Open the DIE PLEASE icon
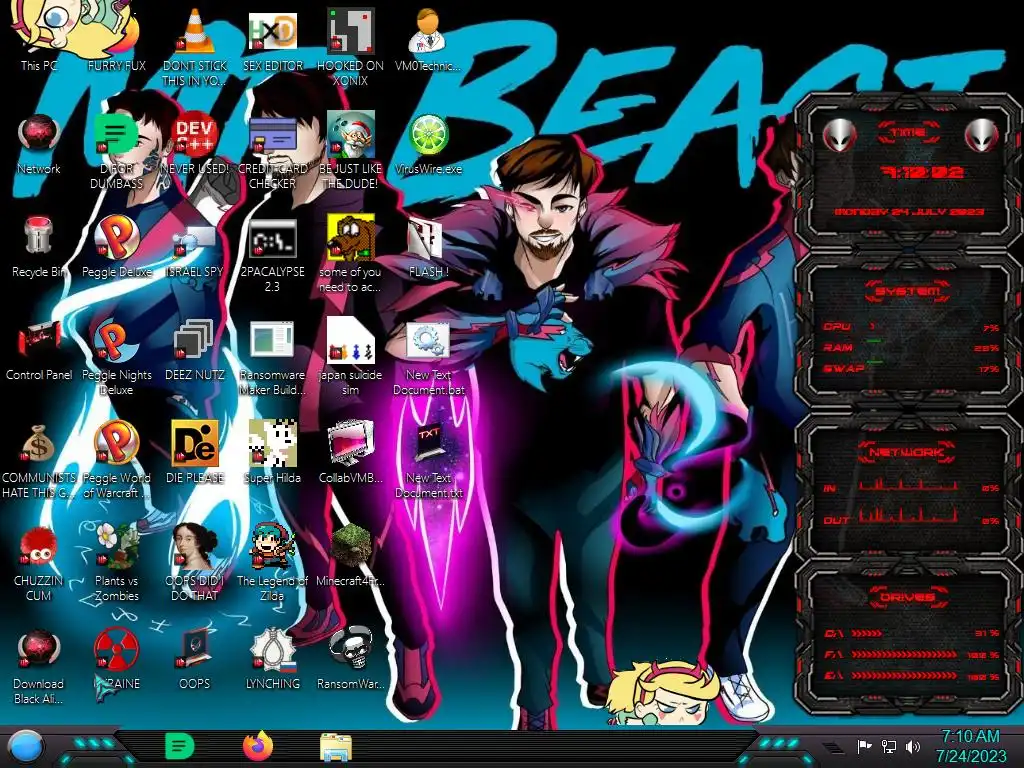Viewport: 1024px width, 768px height. [x=195, y=453]
